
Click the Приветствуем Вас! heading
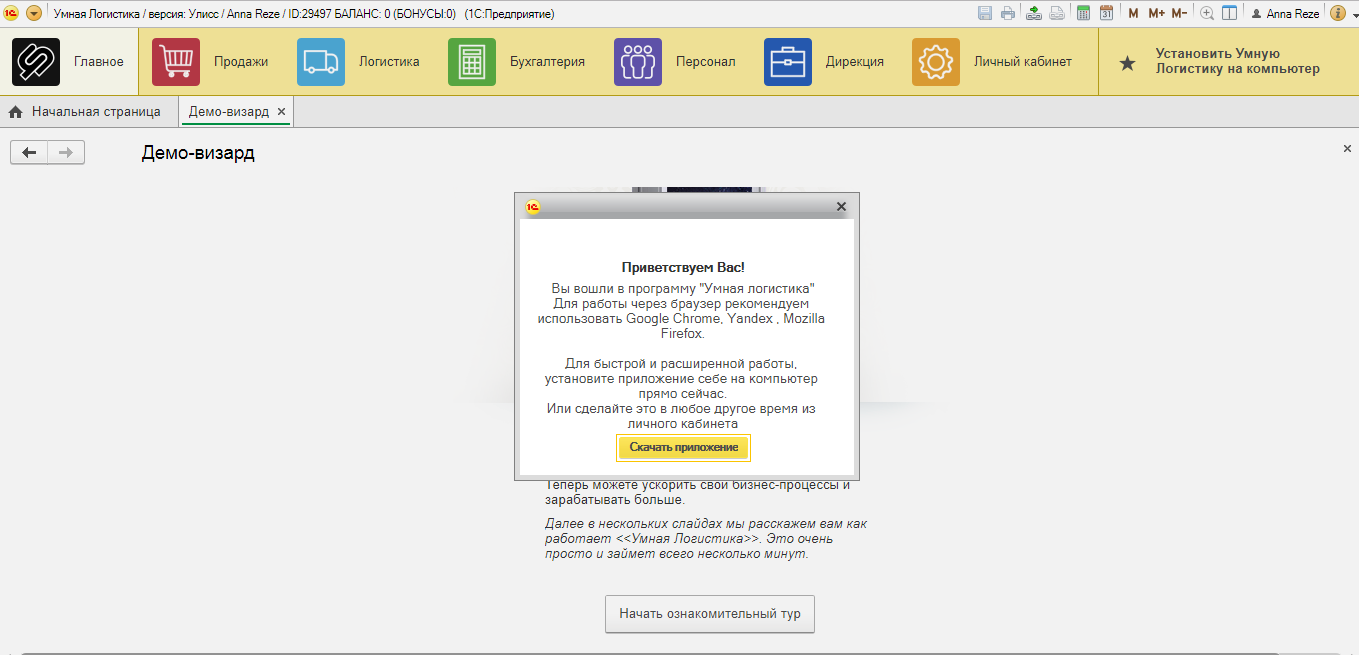coord(683,268)
